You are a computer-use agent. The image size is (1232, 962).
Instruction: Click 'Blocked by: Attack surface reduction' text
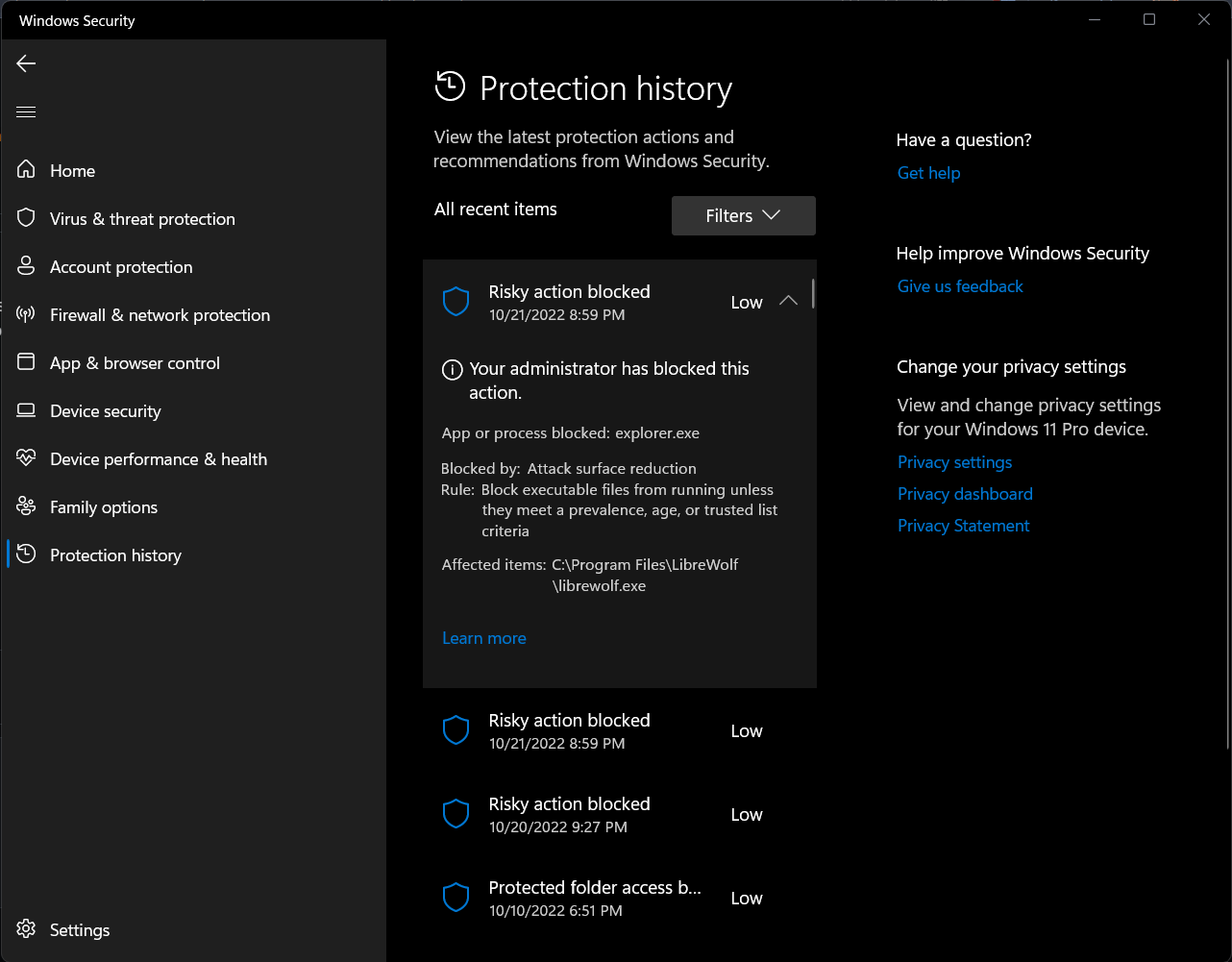pos(568,468)
